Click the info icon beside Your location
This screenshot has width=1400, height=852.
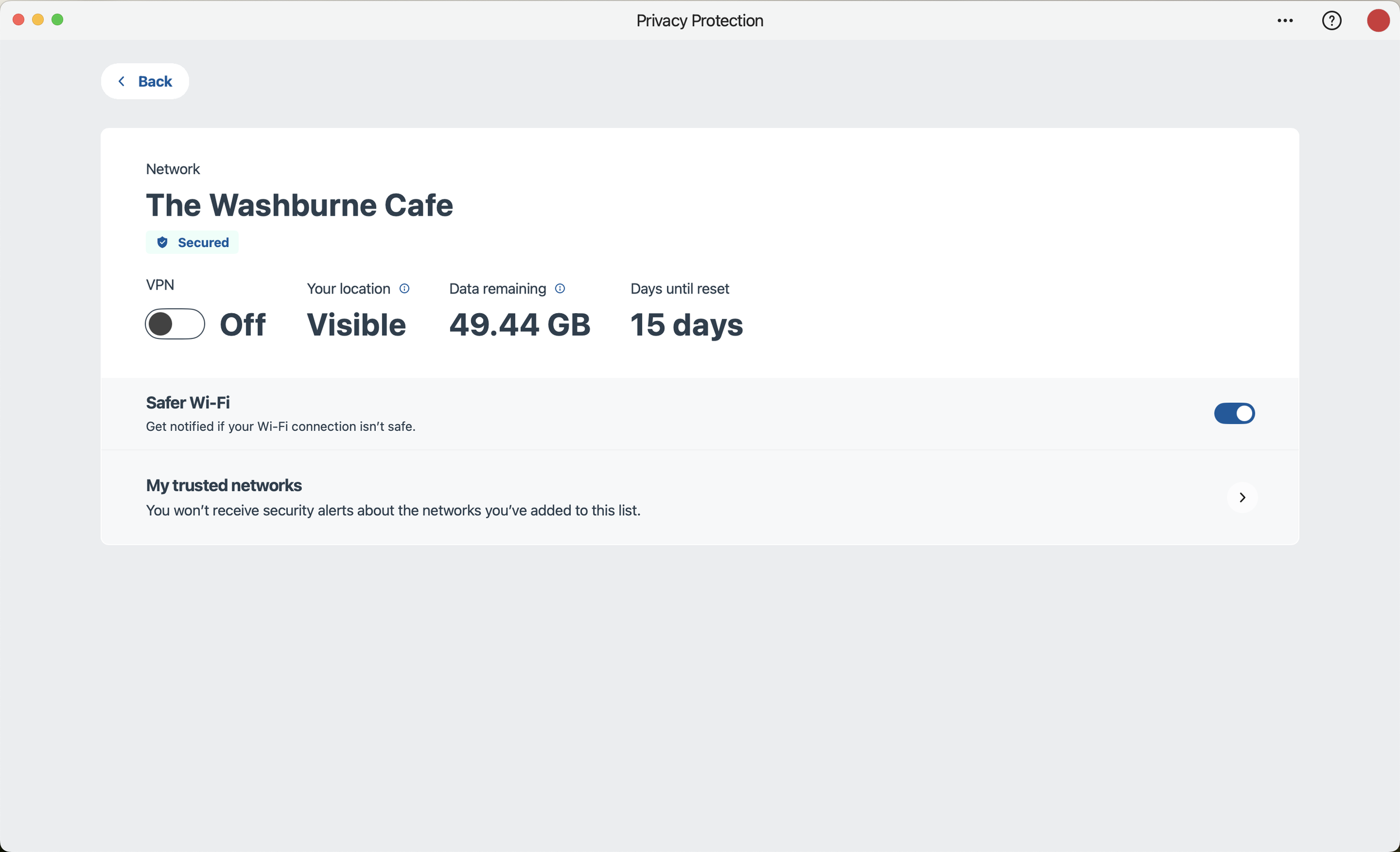(x=404, y=288)
